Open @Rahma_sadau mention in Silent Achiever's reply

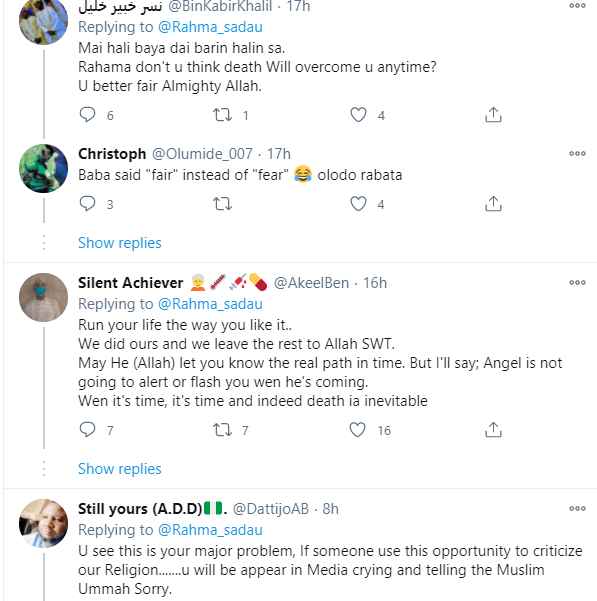point(210,304)
